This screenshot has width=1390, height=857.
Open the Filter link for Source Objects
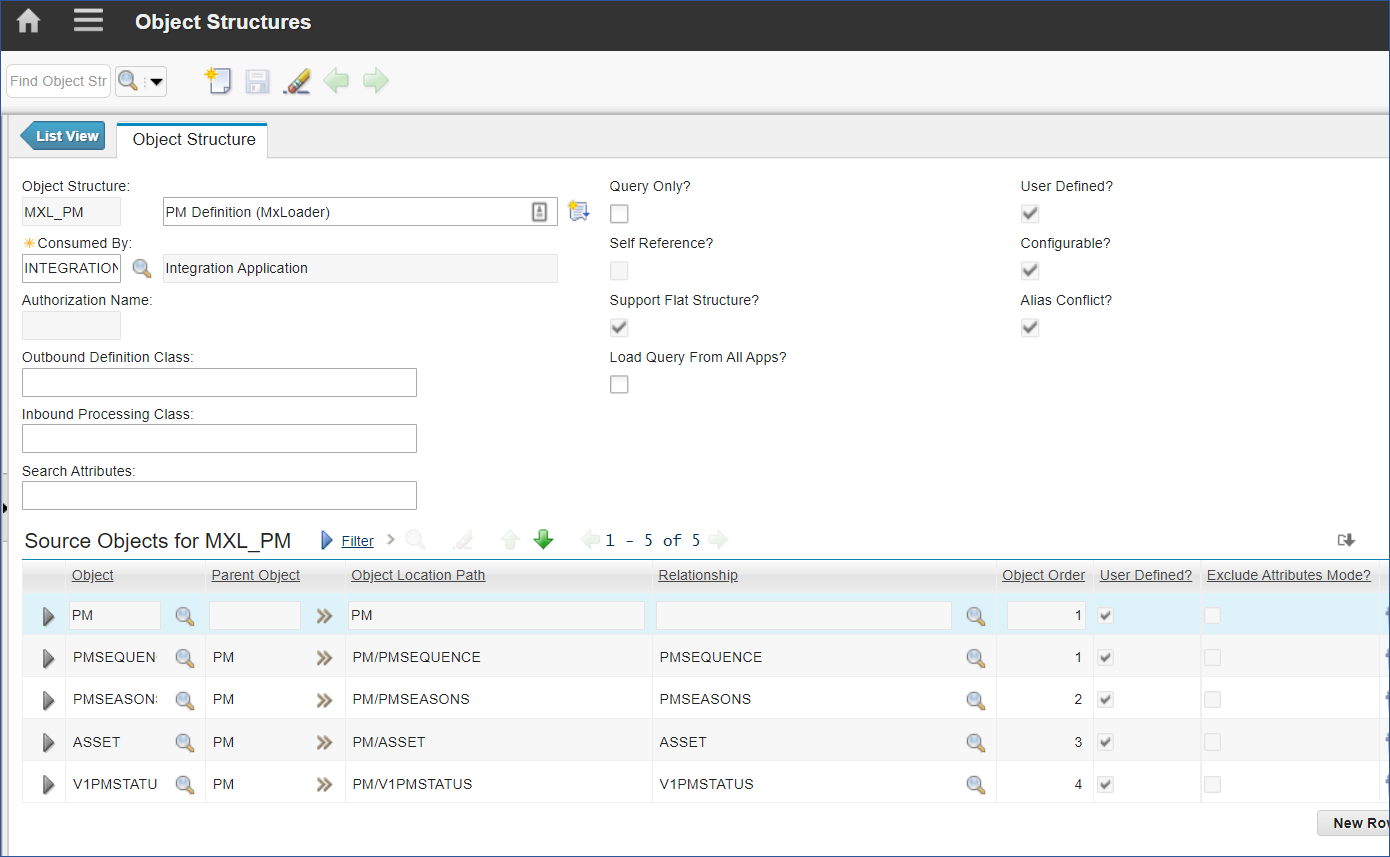357,541
